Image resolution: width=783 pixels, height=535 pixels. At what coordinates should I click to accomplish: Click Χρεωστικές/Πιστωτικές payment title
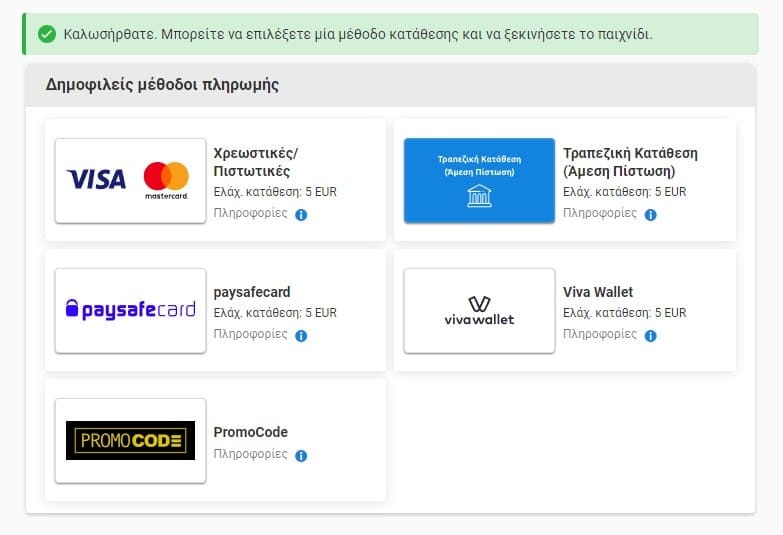[x=255, y=162]
